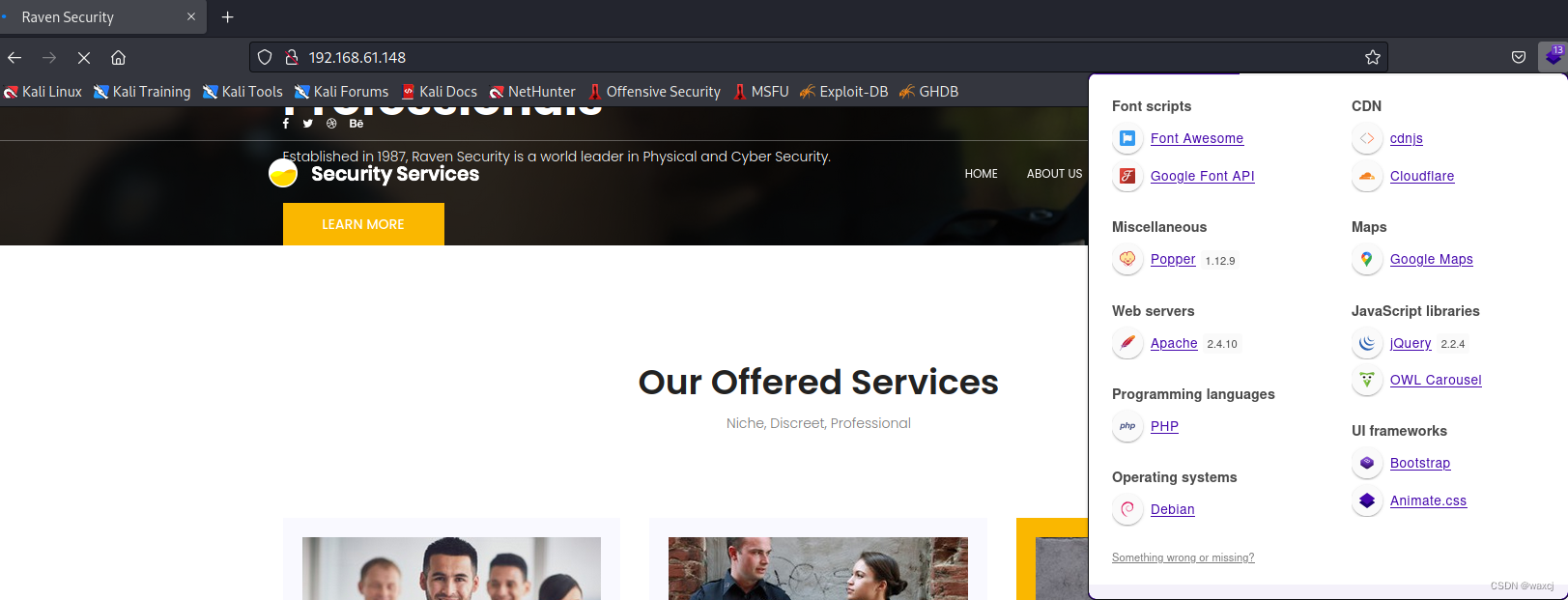This screenshot has height=600, width=1568.
Task: Click the ABOUT US navigation item
Action: click(1054, 174)
